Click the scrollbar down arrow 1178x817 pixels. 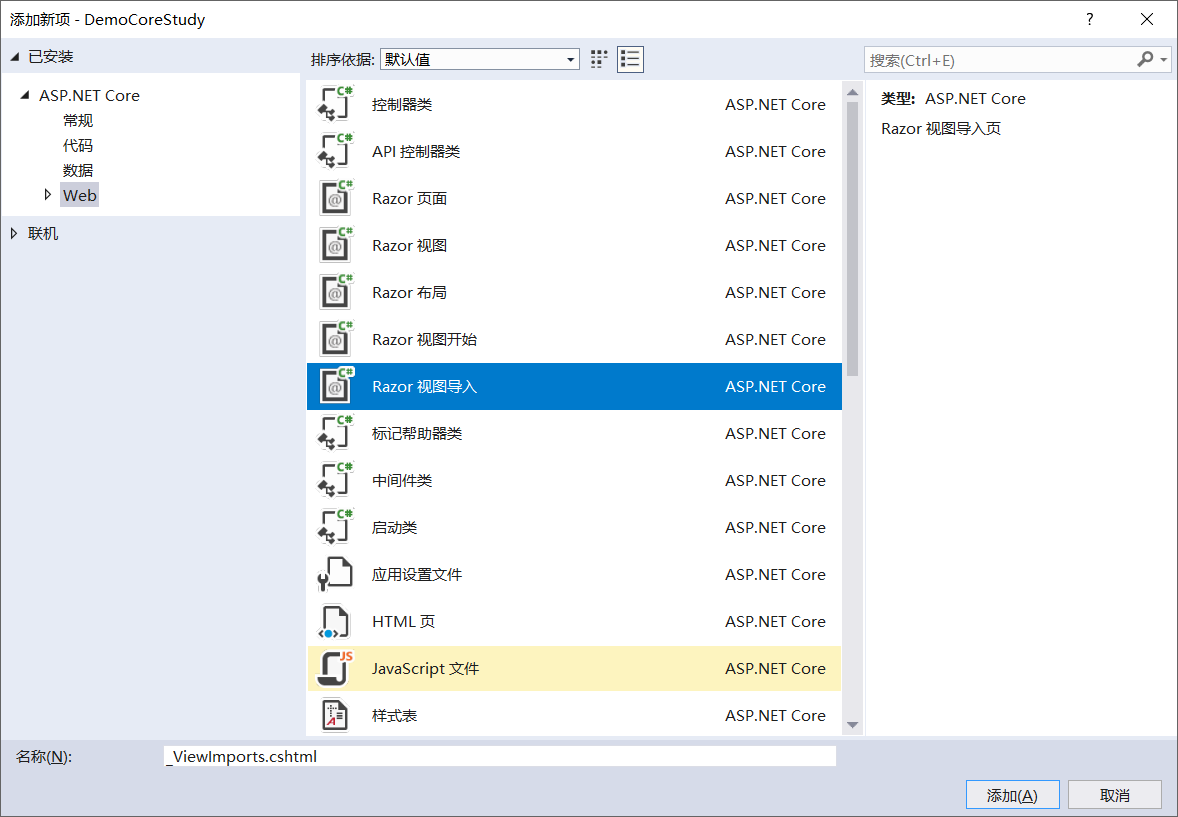852,725
